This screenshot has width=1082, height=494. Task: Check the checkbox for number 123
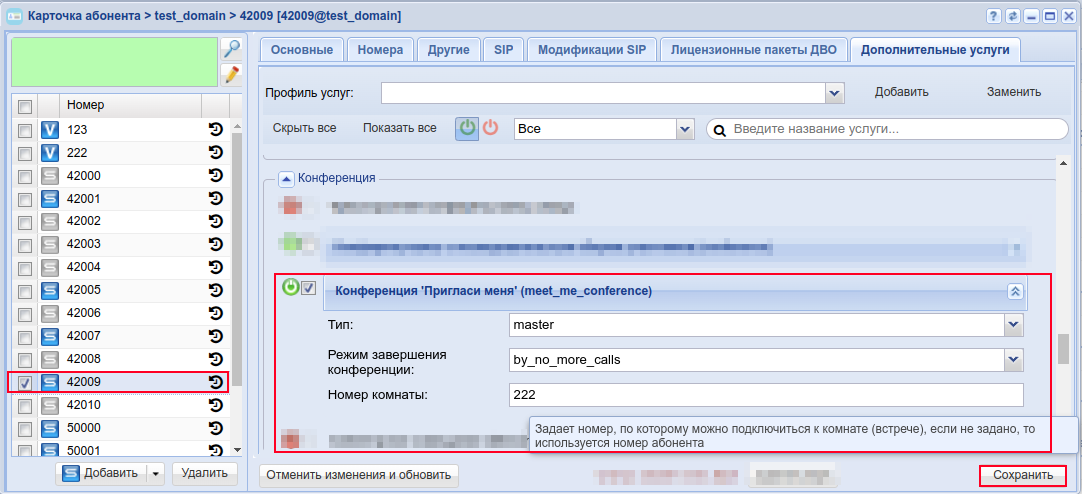24,130
